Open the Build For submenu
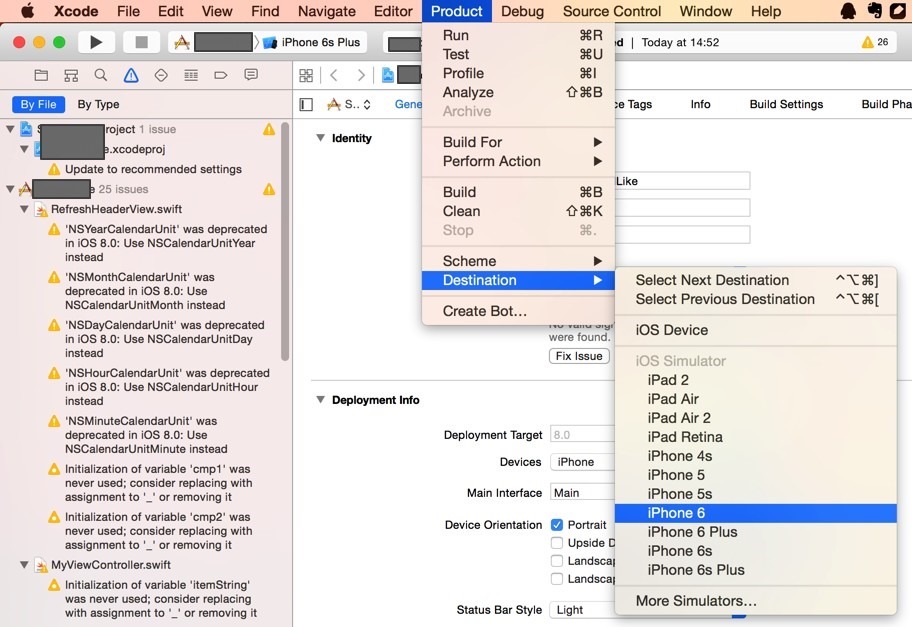Viewport: 912px width, 627px height. coord(518,142)
